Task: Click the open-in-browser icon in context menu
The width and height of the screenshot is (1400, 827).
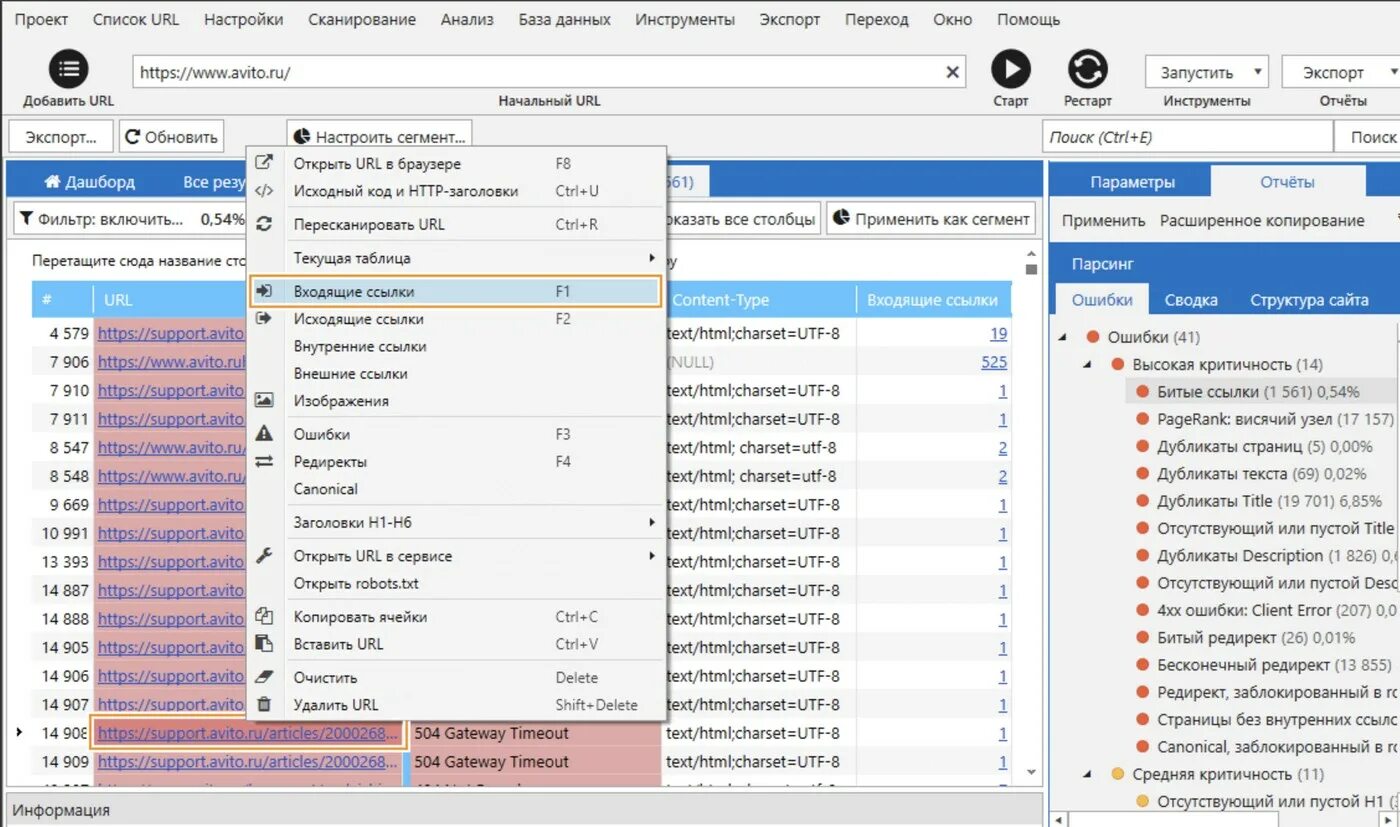Action: pyautogui.click(x=264, y=163)
